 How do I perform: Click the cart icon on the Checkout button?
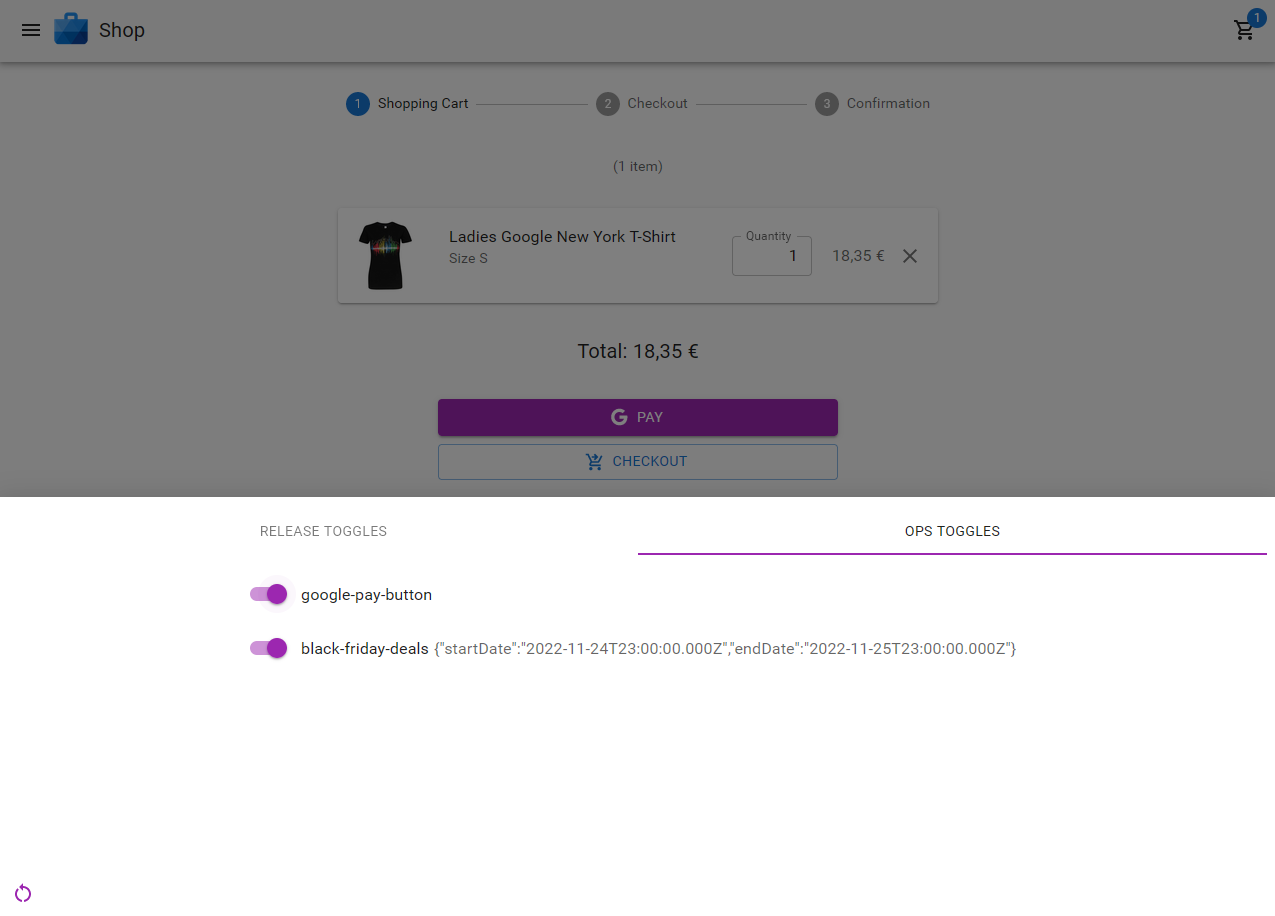(595, 461)
